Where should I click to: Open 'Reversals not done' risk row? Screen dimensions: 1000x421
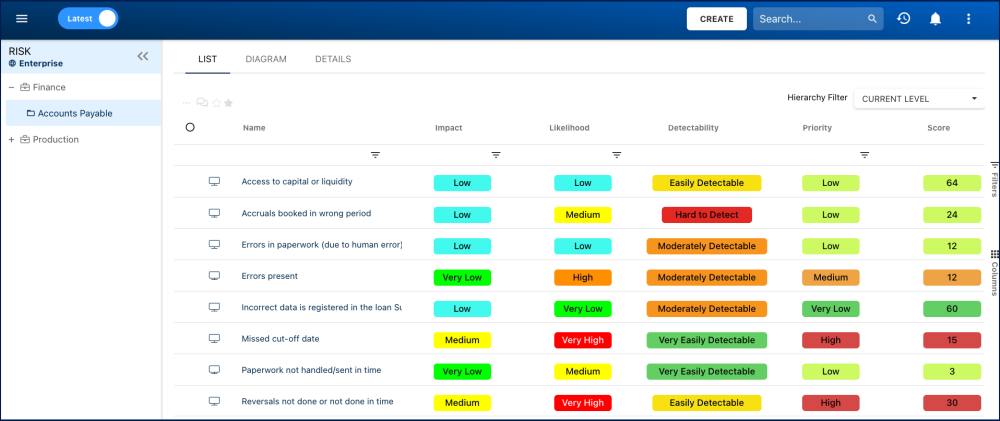(x=317, y=401)
